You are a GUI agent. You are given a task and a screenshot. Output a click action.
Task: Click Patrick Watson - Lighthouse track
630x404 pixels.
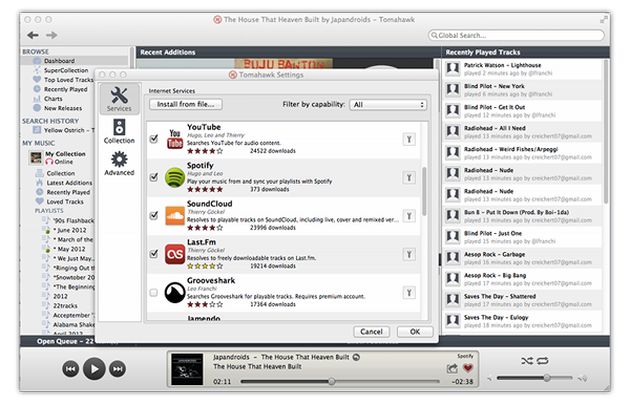[x=522, y=69]
